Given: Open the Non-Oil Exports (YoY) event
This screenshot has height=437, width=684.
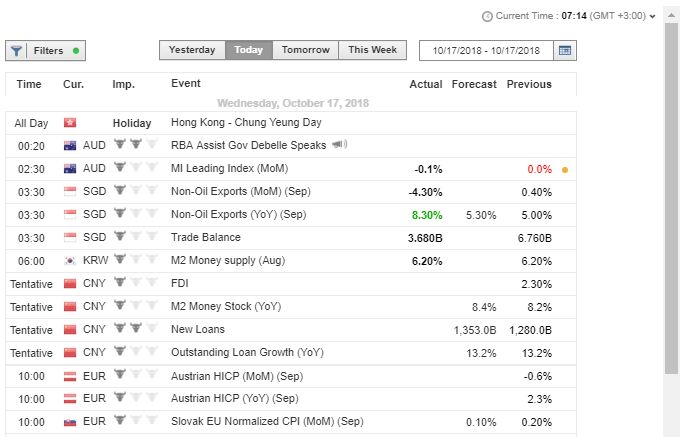Looking at the screenshot, I should pos(237,214).
